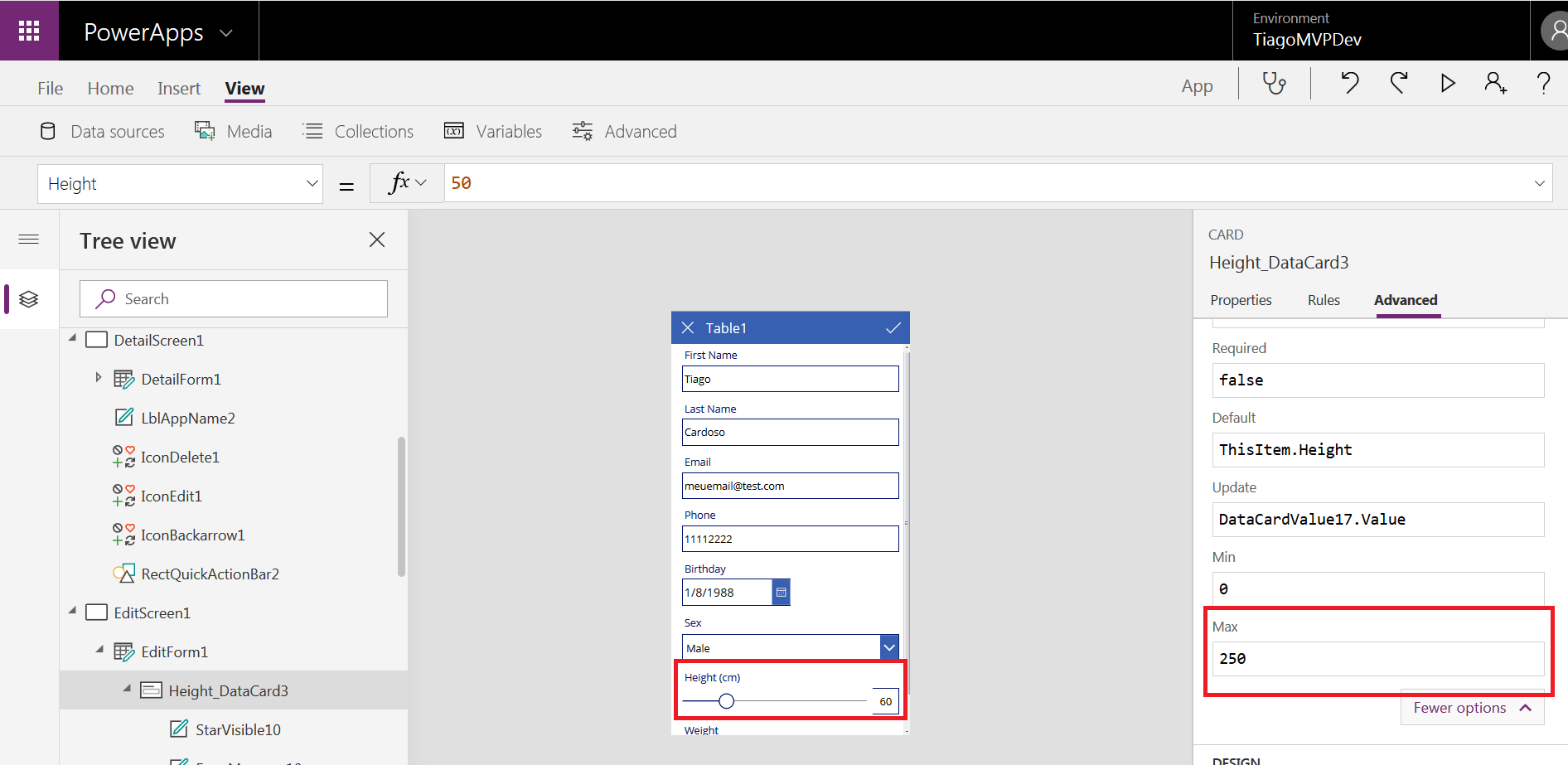Open the Share user icon
1568x765 pixels.
point(1495,83)
